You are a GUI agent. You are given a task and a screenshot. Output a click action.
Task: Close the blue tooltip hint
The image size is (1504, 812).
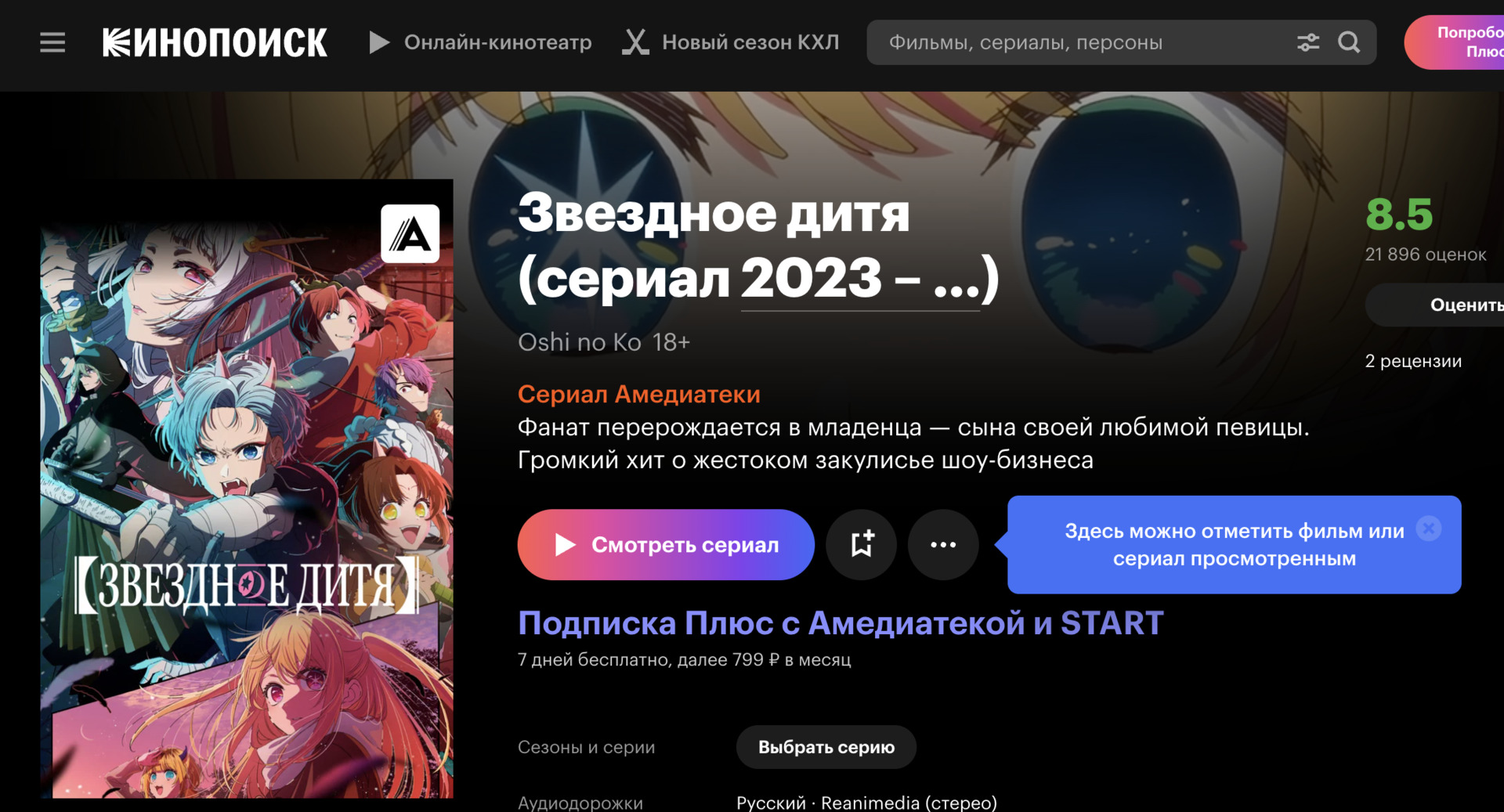click(1429, 529)
